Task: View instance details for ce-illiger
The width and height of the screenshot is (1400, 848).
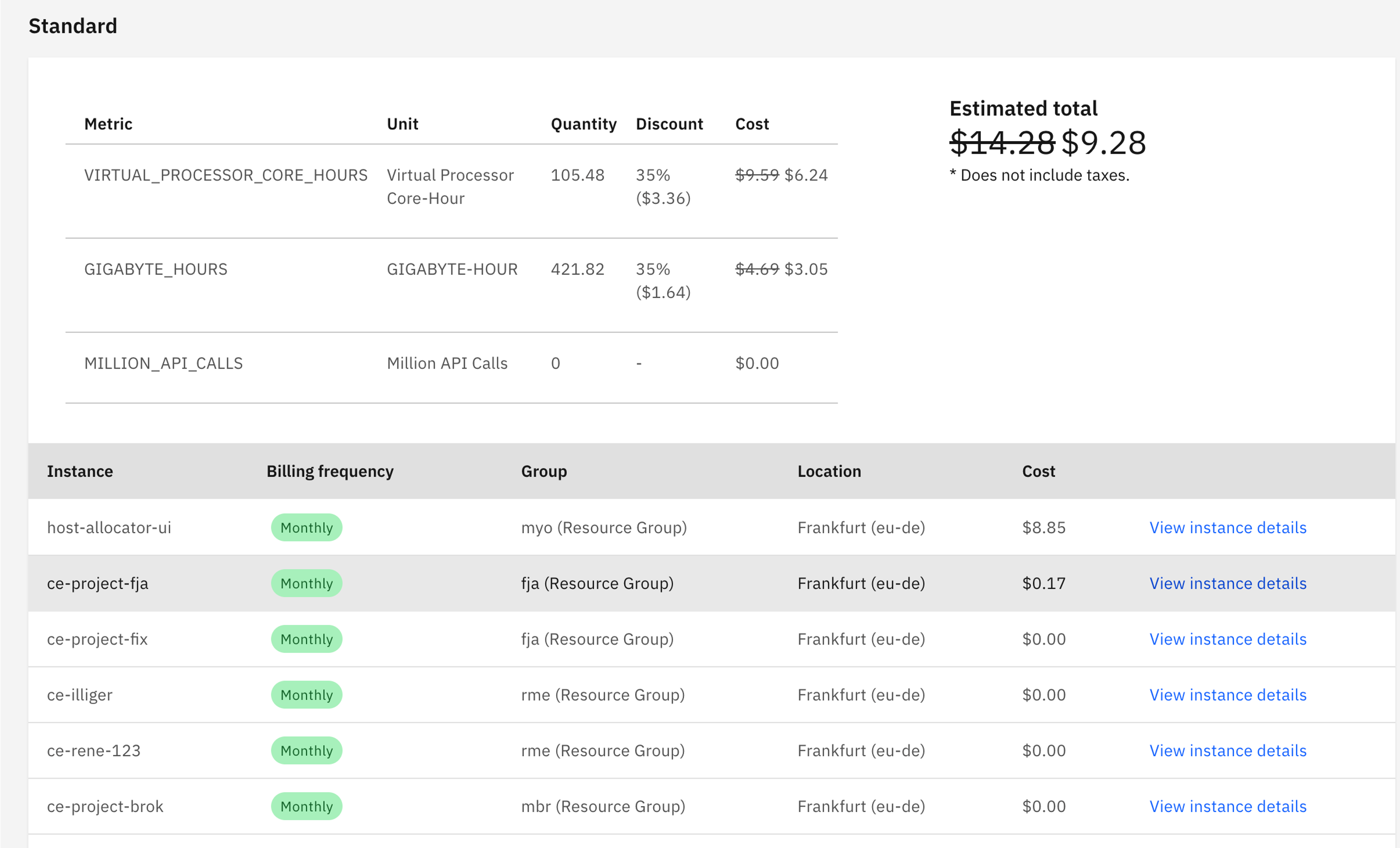Action: (1227, 694)
